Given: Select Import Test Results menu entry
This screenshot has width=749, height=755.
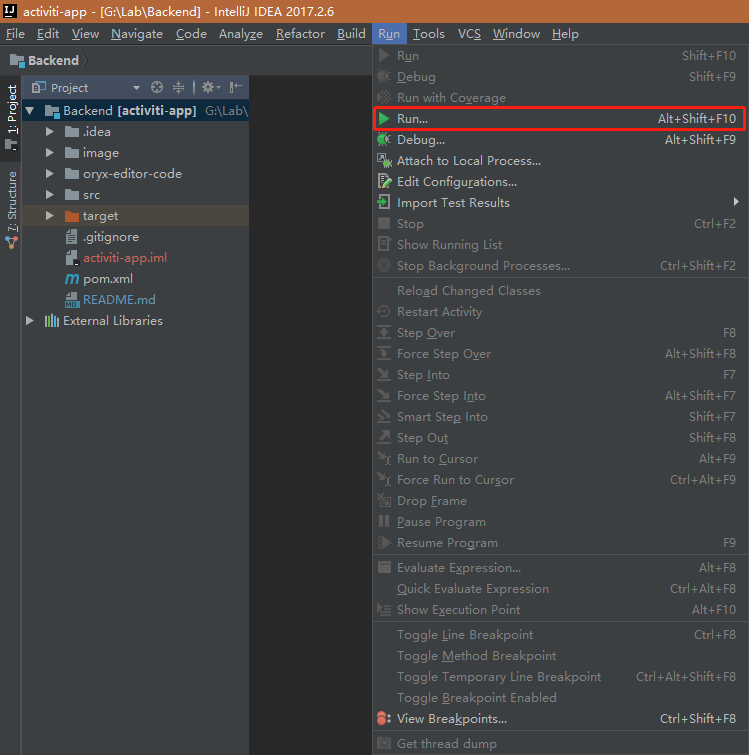Looking at the screenshot, I should (559, 203).
